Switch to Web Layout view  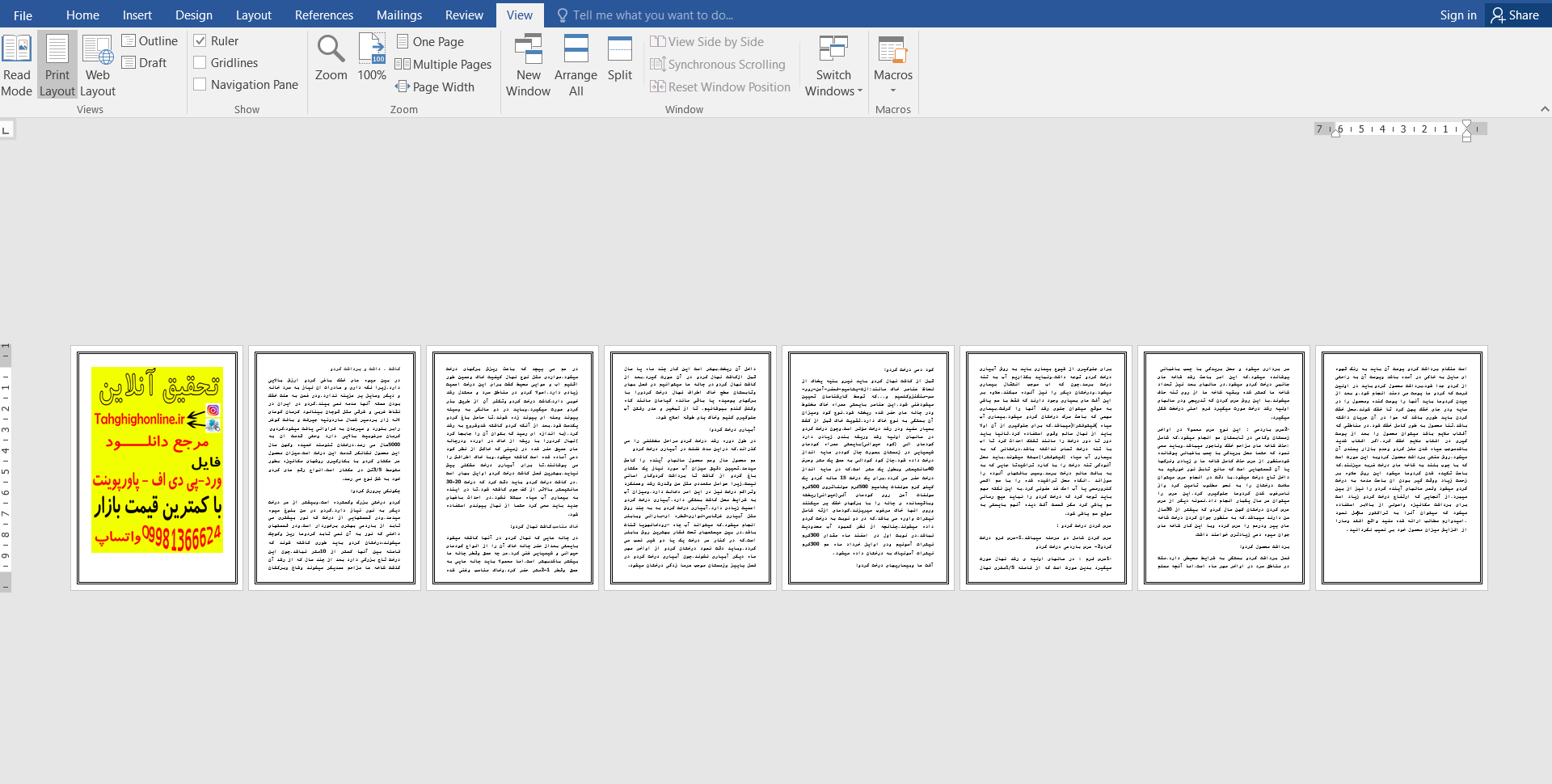98,66
